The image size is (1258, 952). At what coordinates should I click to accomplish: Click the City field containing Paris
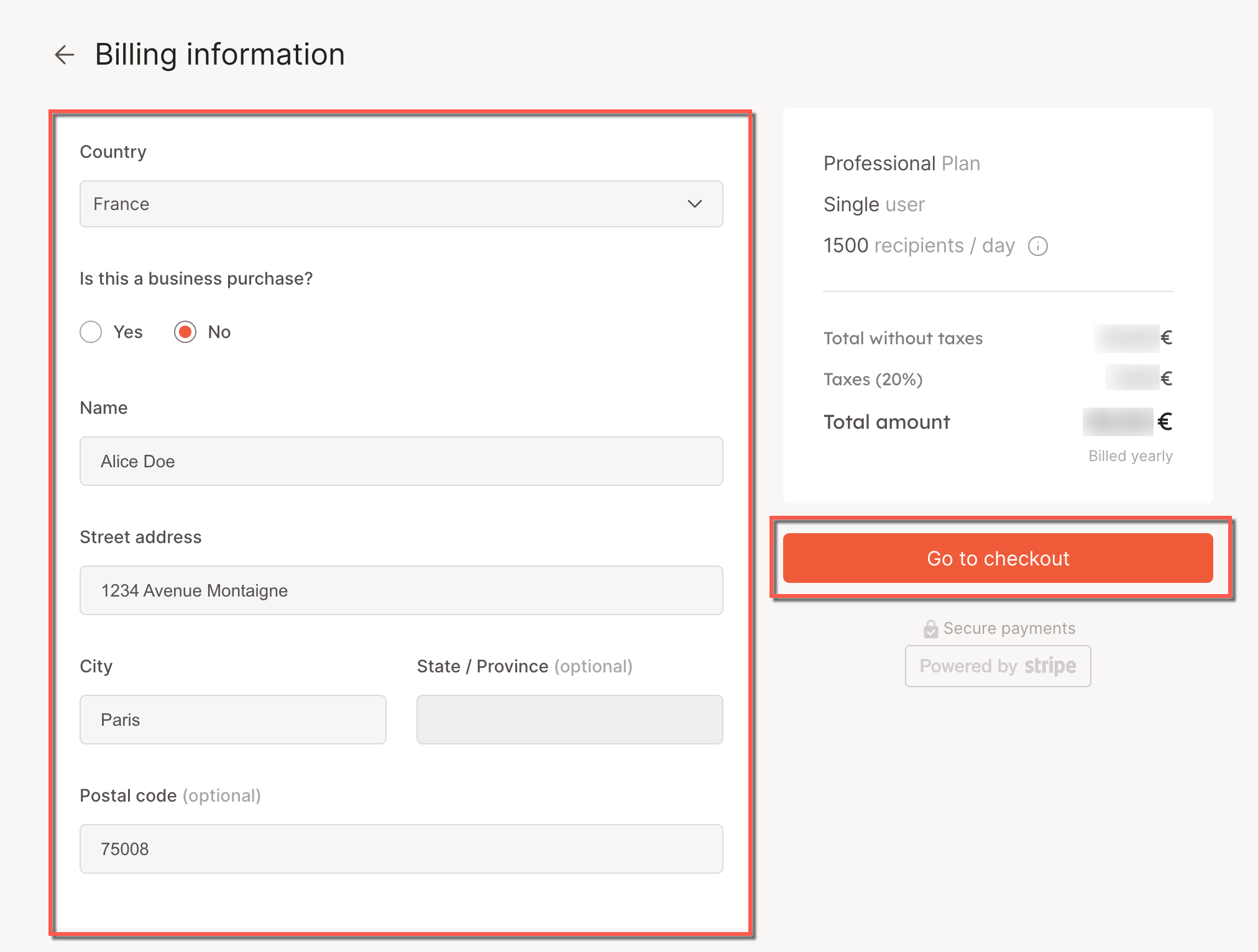point(232,720)
